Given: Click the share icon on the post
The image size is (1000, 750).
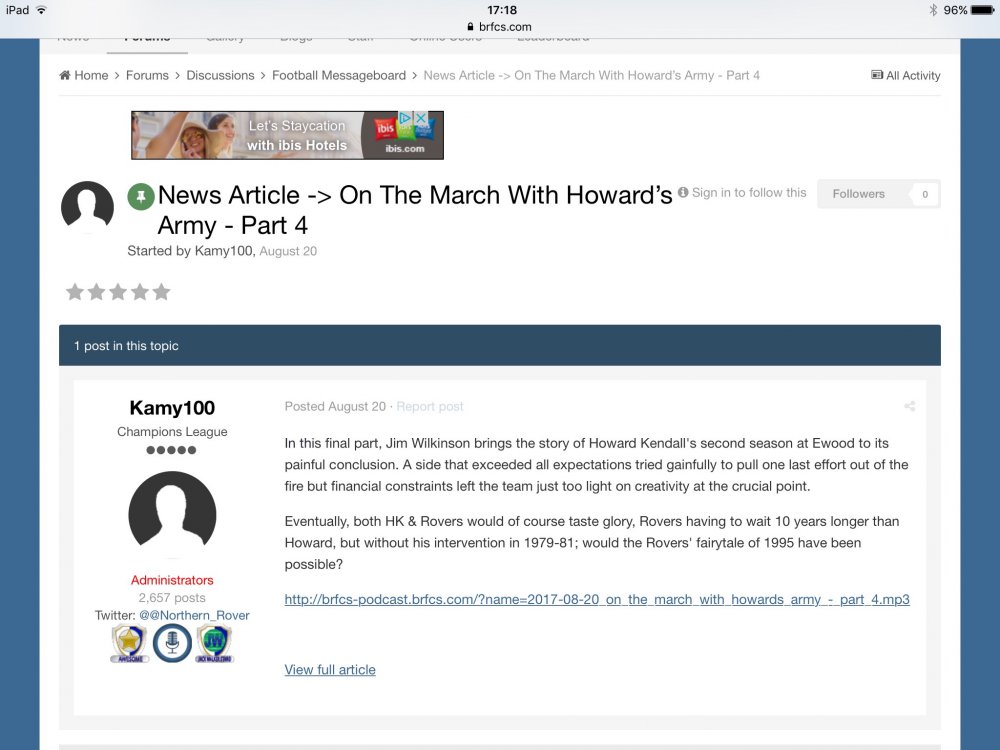Looking at the screenshot, I should point(909,406).
